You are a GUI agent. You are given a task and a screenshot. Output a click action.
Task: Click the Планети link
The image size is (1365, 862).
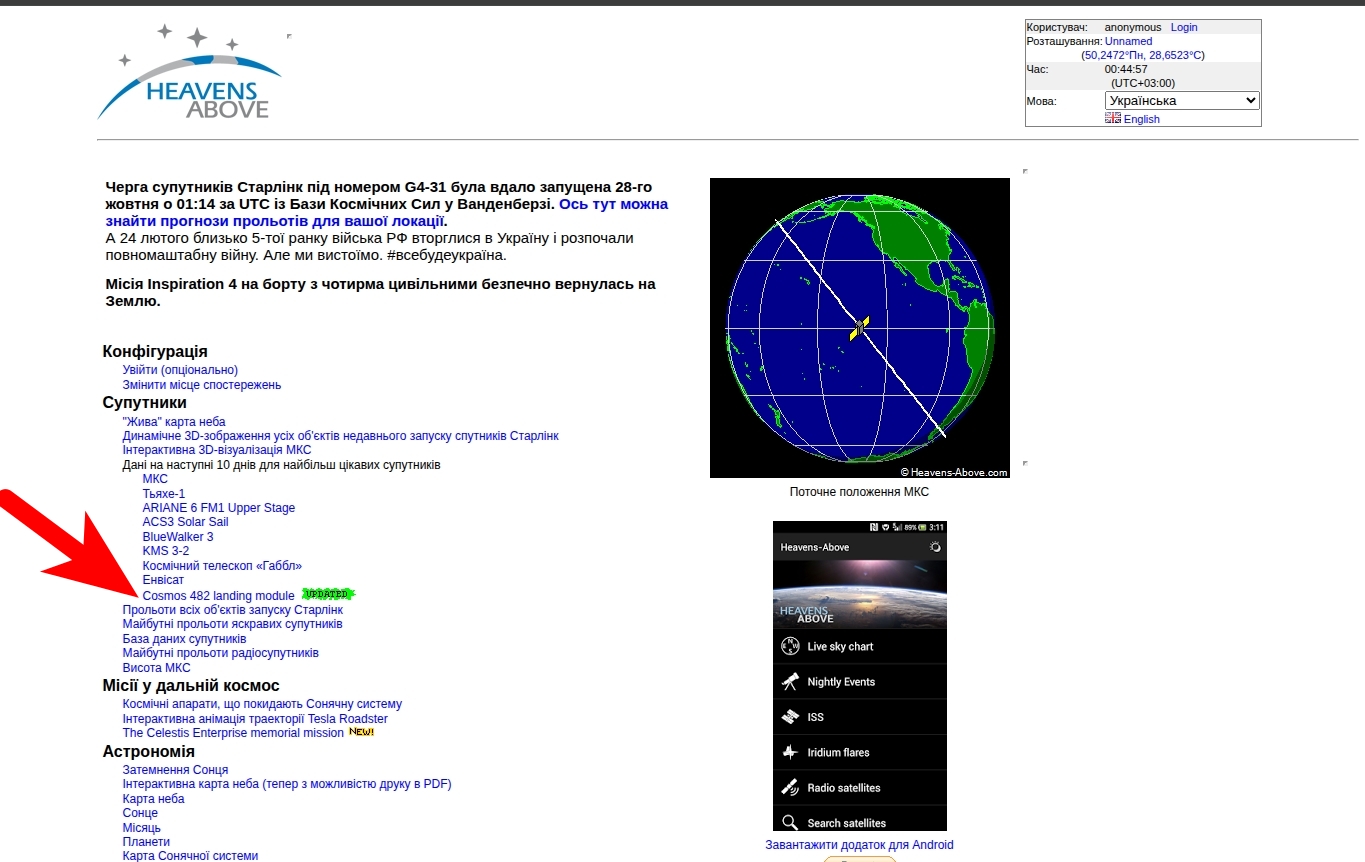pyautogui.click(x=146, y=842)
